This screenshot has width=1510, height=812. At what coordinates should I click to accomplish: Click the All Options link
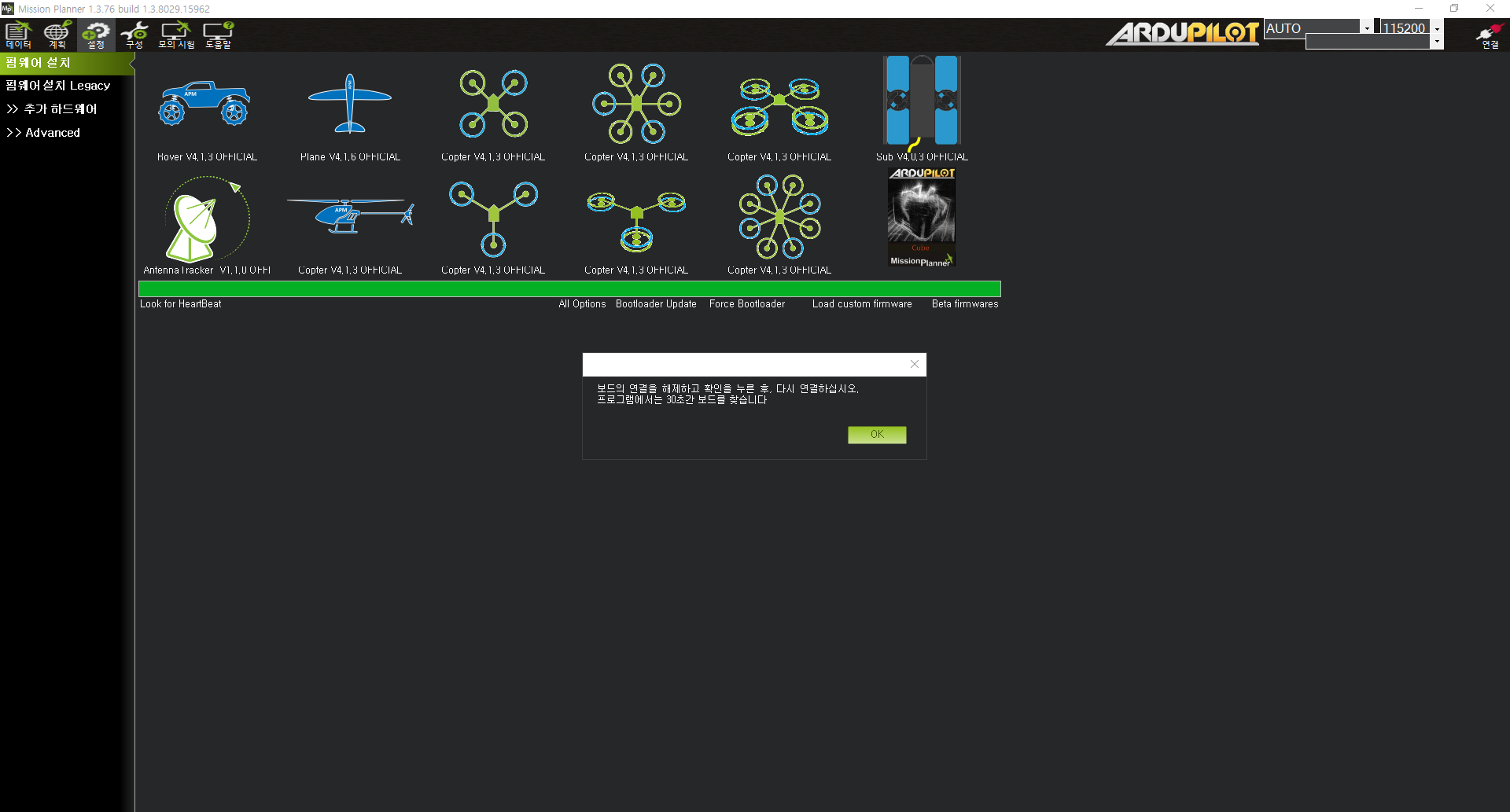pyautogui.click(x=582, y=304)
